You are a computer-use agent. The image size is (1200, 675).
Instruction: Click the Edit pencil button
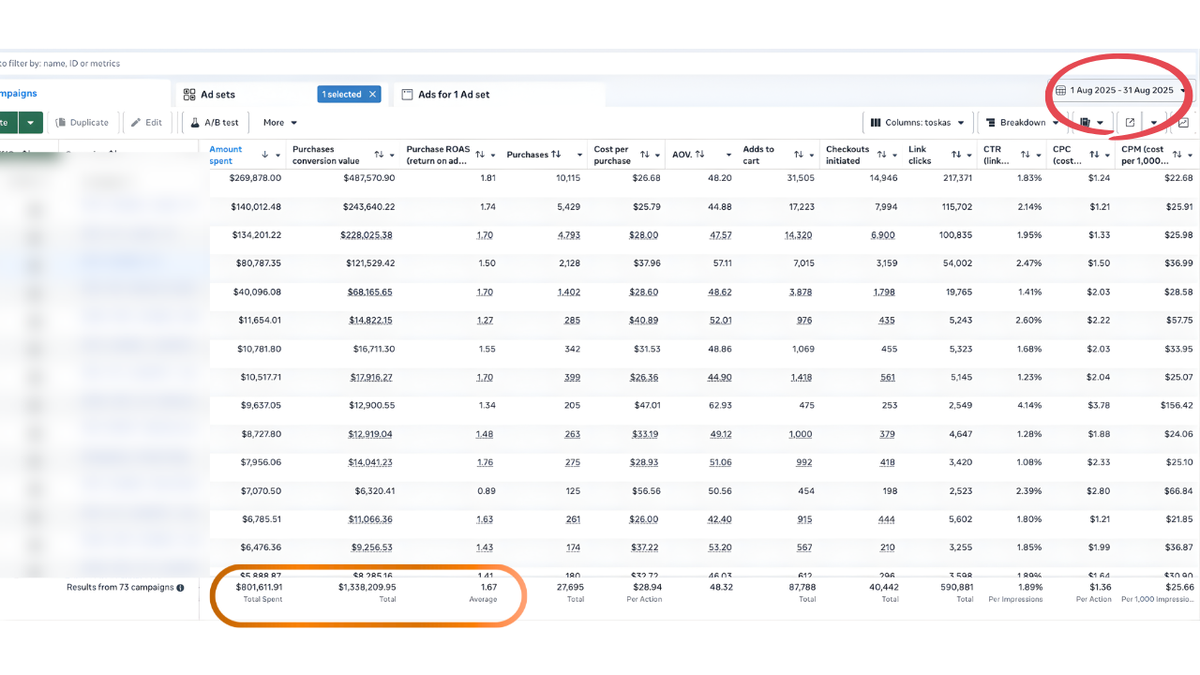point(146,123)
